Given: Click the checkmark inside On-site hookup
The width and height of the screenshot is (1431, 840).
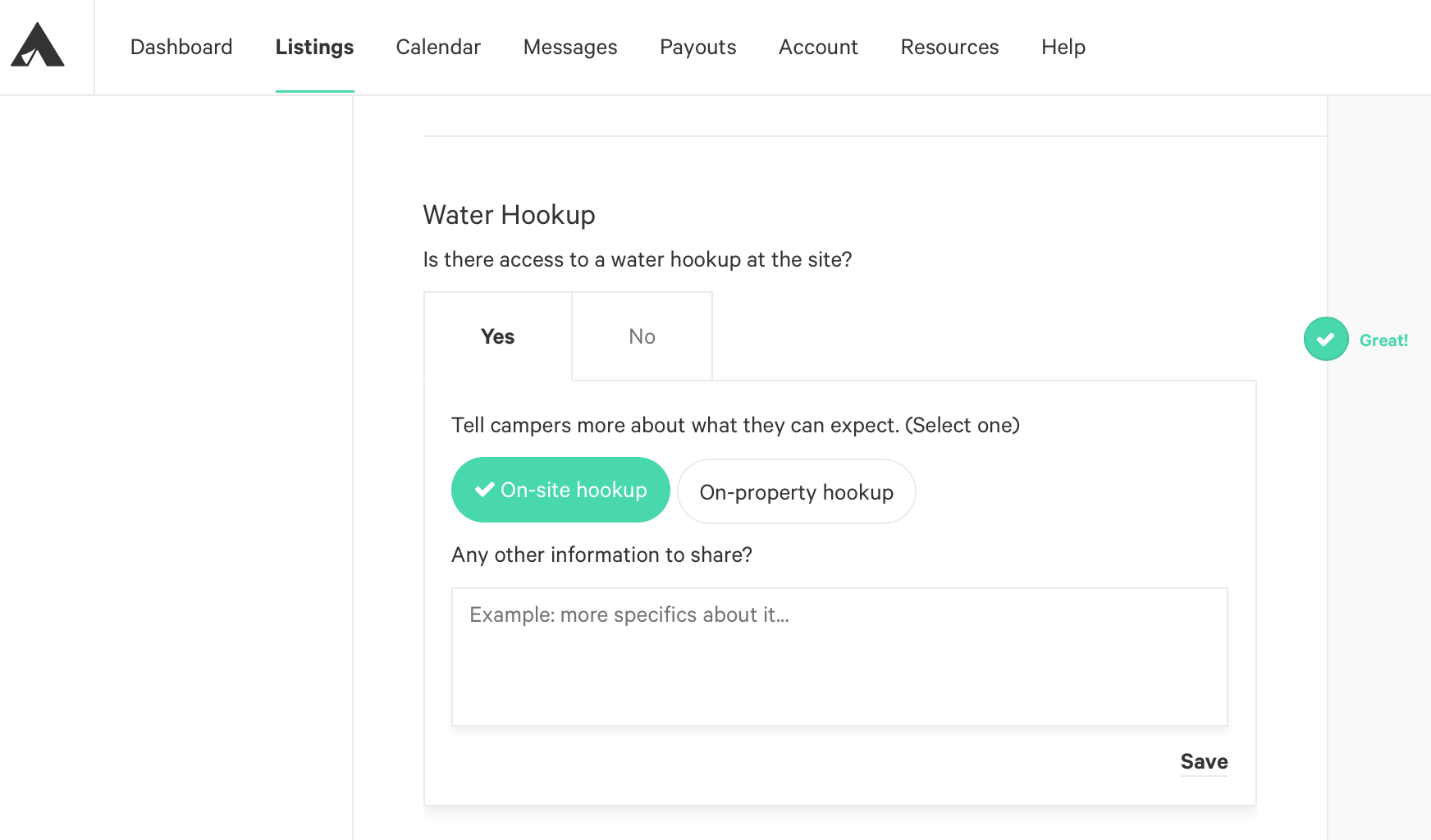Looking at the screenshot, I should [x=484, y=490].
